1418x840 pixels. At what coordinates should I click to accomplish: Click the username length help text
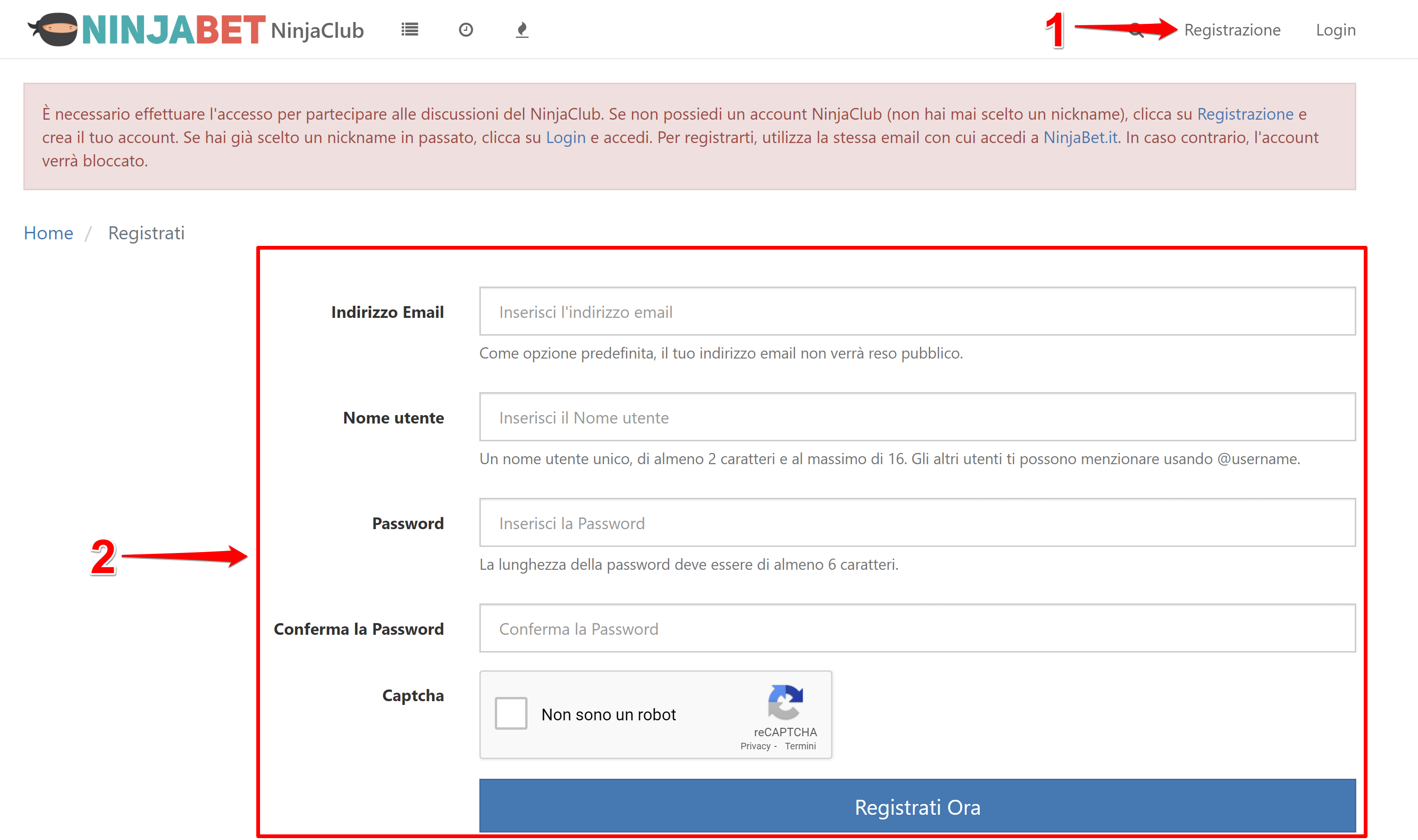tap(890, 459)
